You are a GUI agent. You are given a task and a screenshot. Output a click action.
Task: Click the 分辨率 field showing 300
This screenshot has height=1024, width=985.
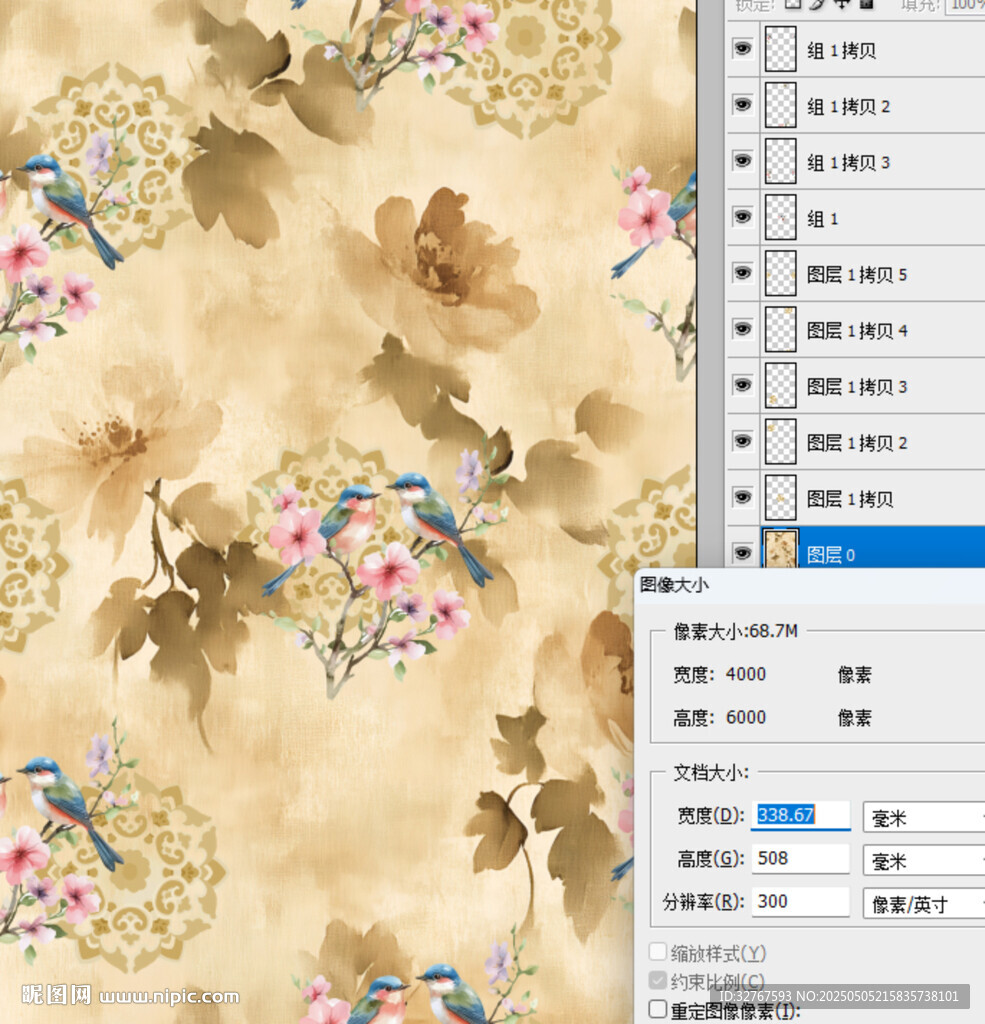pyautogui.click(x=800, y=902)
